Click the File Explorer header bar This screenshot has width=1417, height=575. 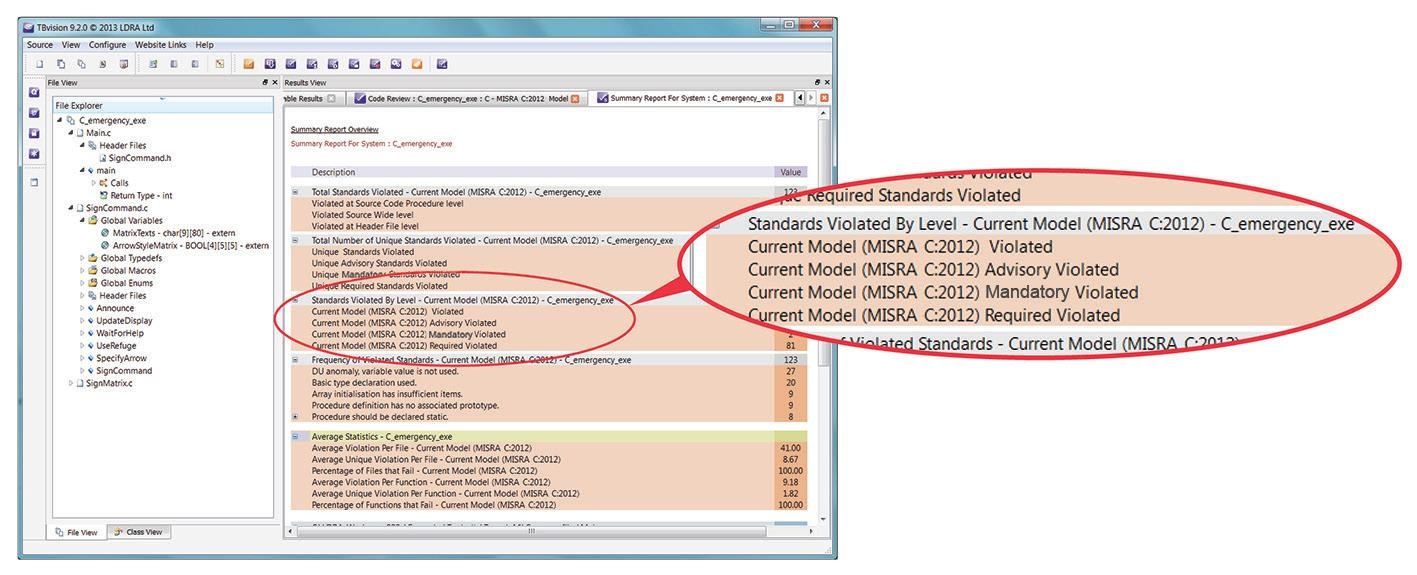tap(162, 105)
